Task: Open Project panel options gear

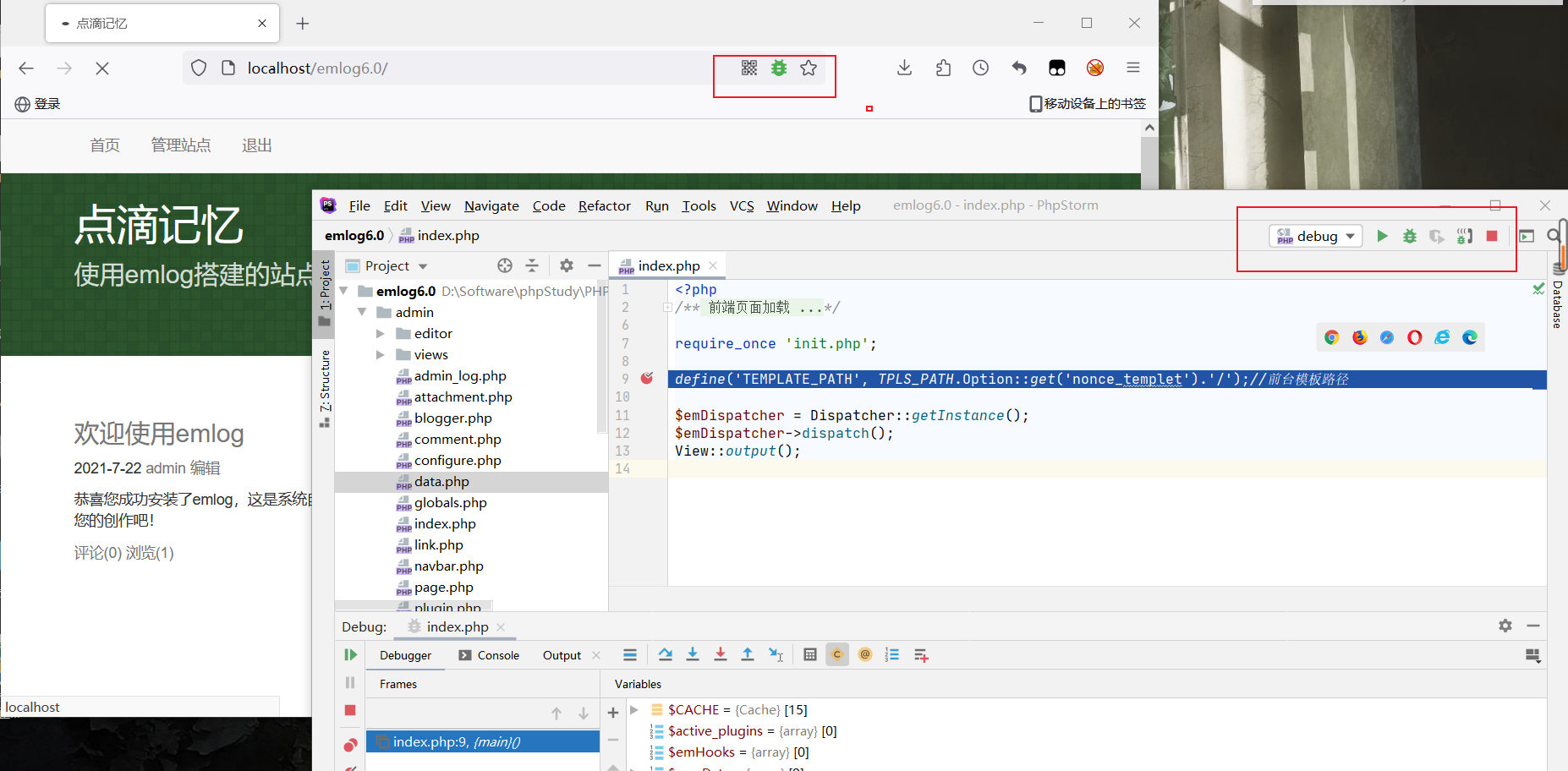Action: tap(567, 265)
